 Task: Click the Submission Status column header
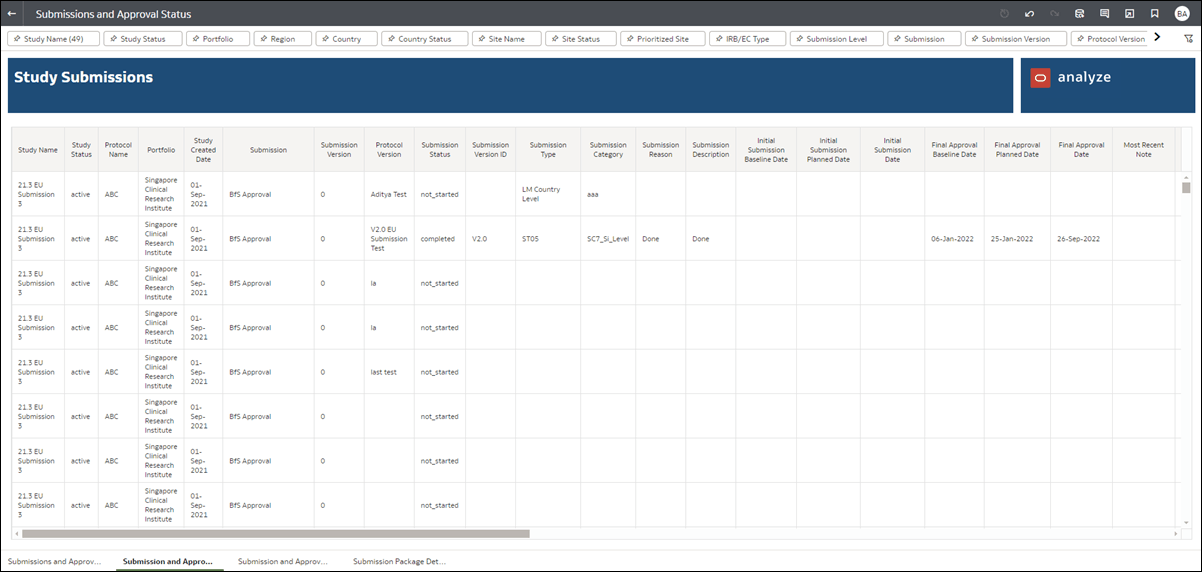point(440,150)
